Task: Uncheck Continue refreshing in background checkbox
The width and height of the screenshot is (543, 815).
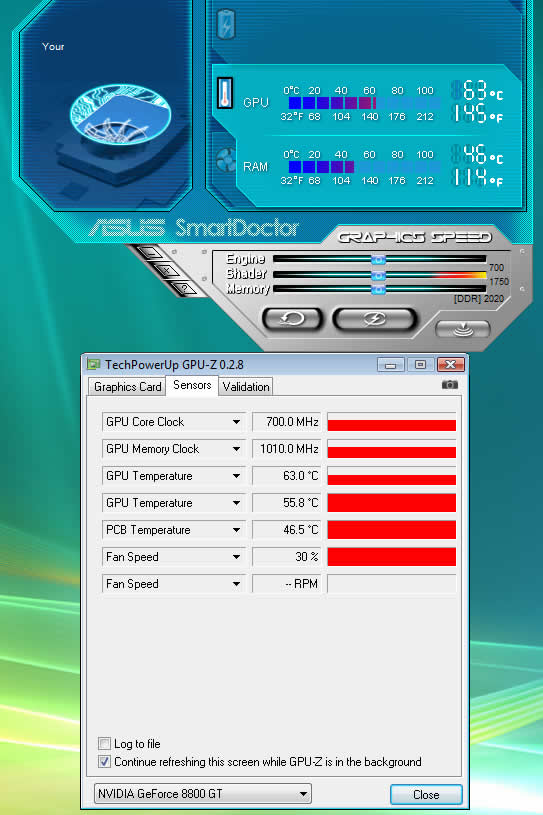Action: (x=104, y=761)
